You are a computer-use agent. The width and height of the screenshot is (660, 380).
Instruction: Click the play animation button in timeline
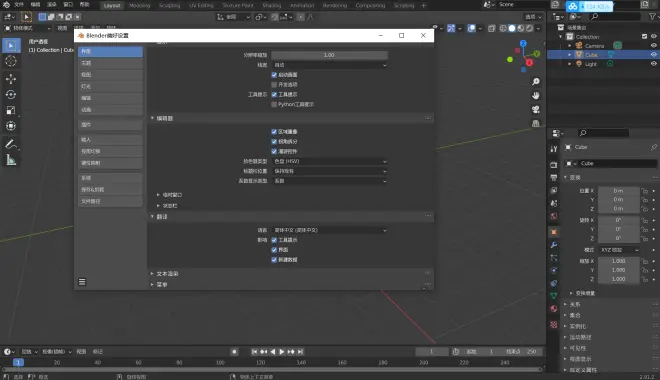[282, 351]
